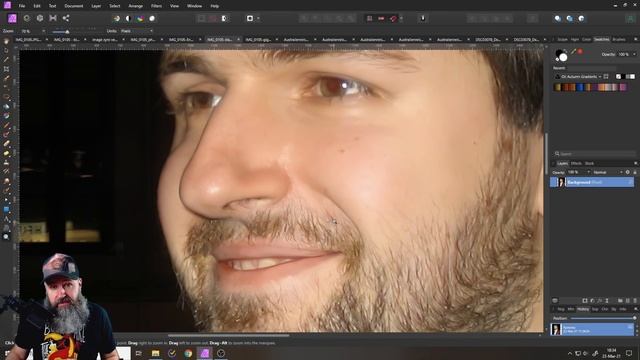Apply Auto Contrast from toolbar

pyautogui.click(x=128, y=18)
